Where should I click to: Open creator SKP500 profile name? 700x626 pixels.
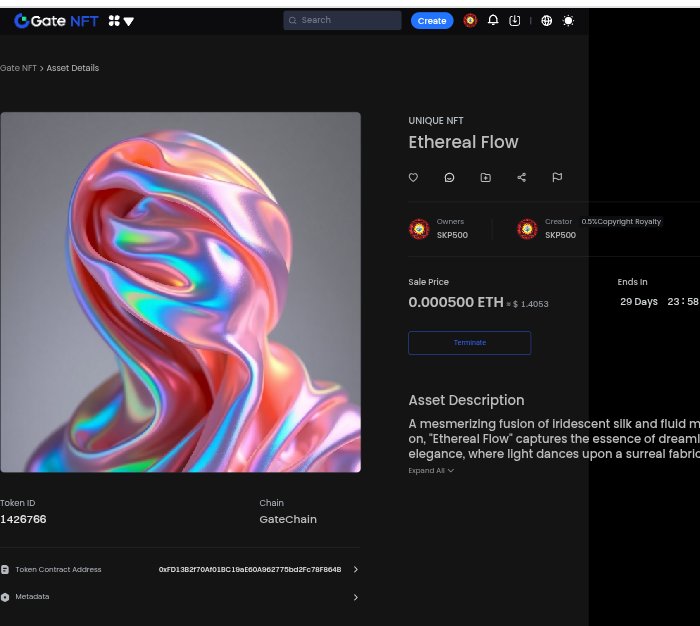point(560,235)
